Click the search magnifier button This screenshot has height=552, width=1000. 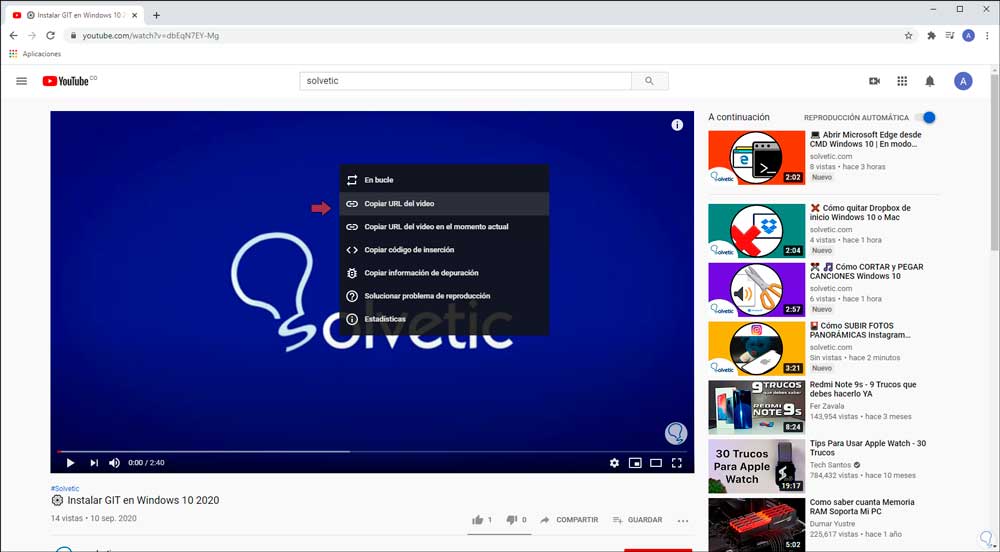(649, 81)
